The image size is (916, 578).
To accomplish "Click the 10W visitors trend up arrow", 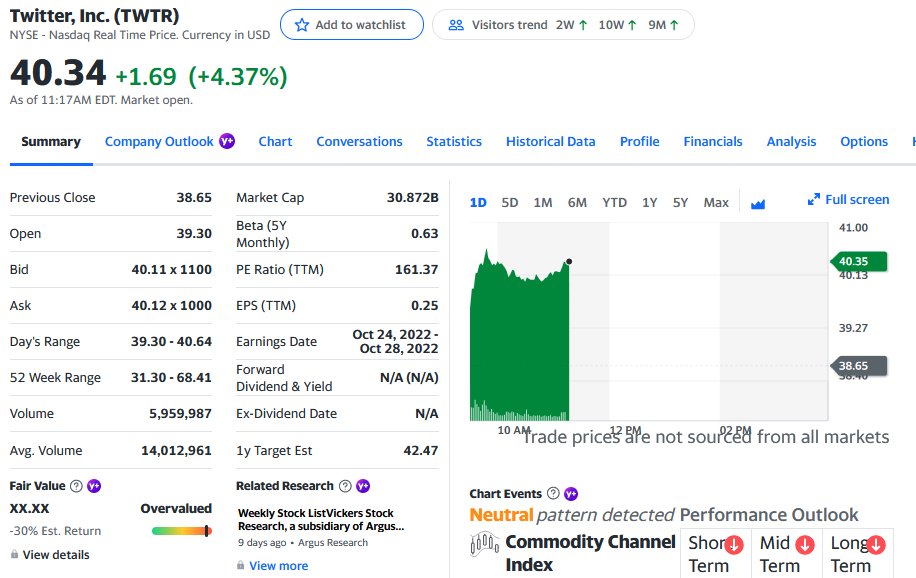I will (x=632, y=25).
